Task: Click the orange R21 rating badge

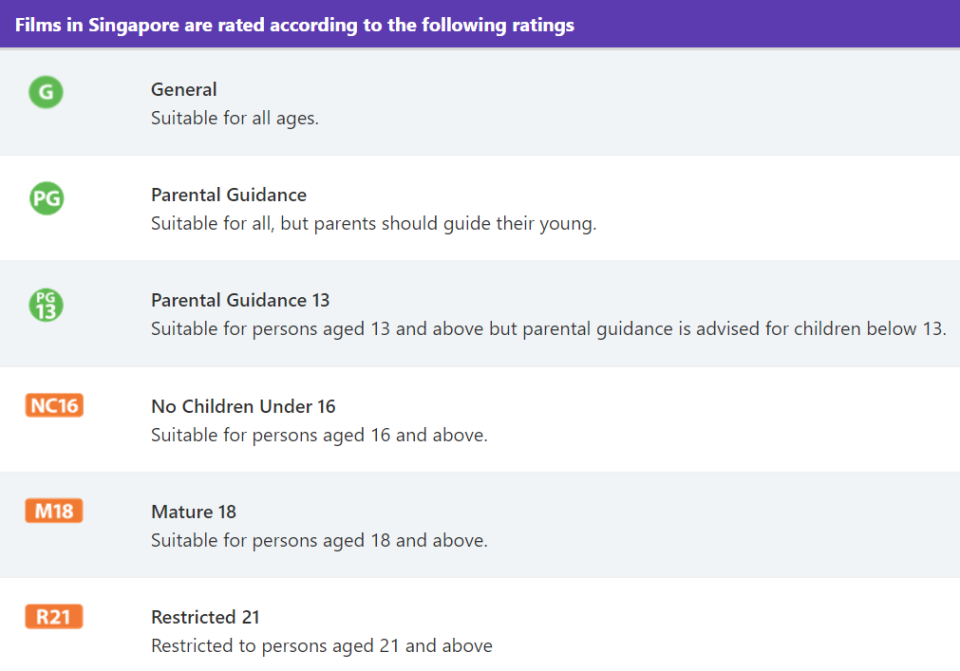Action: point(54,617)
